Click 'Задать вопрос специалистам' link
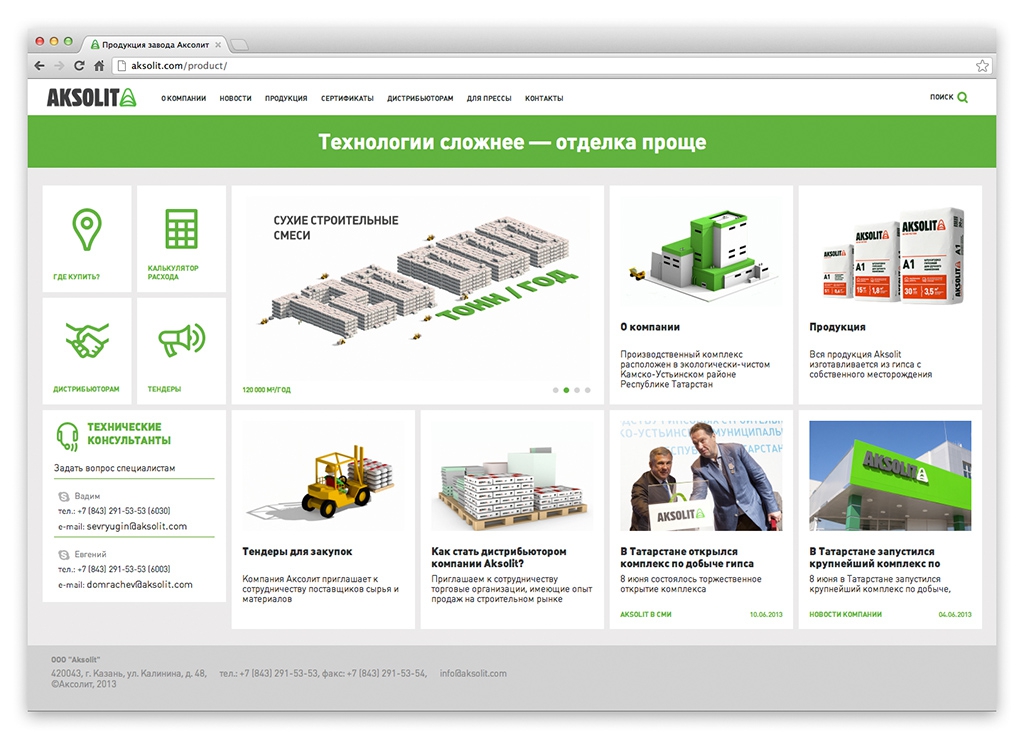1024x747 pixels. pos(114,468)
